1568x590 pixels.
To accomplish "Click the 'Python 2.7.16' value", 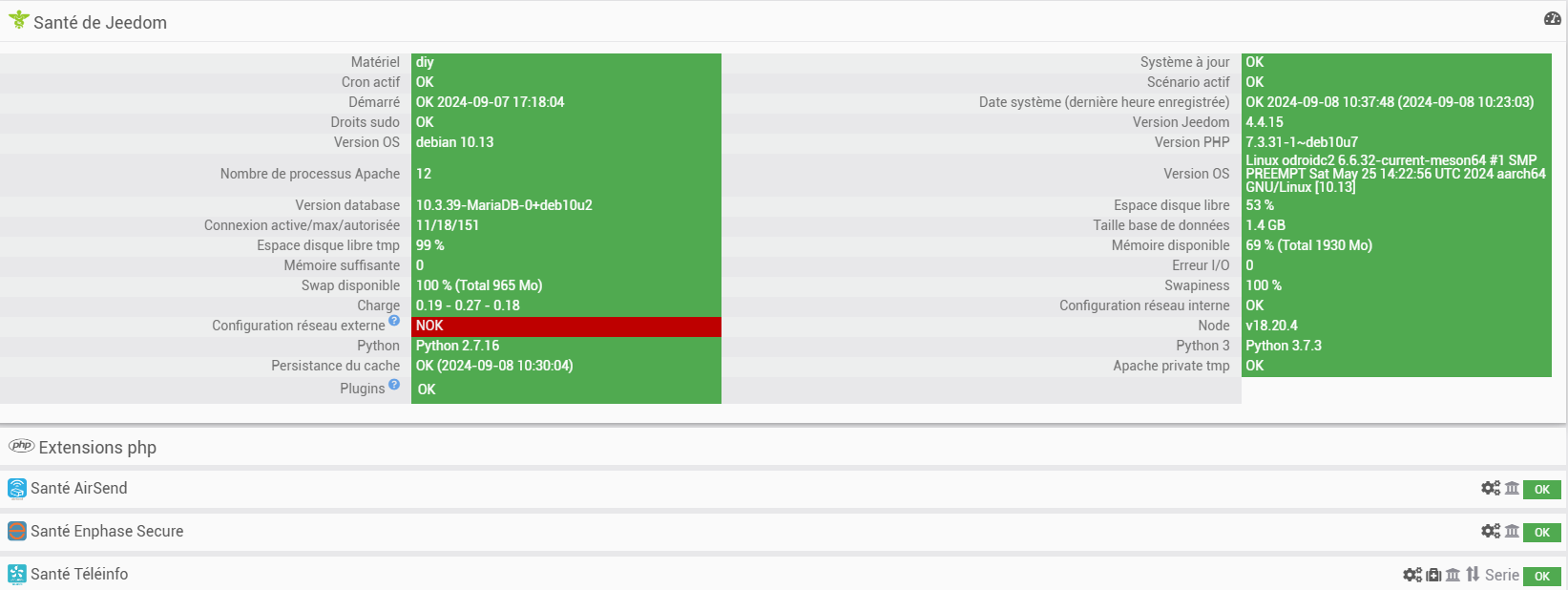I will 457,346.
